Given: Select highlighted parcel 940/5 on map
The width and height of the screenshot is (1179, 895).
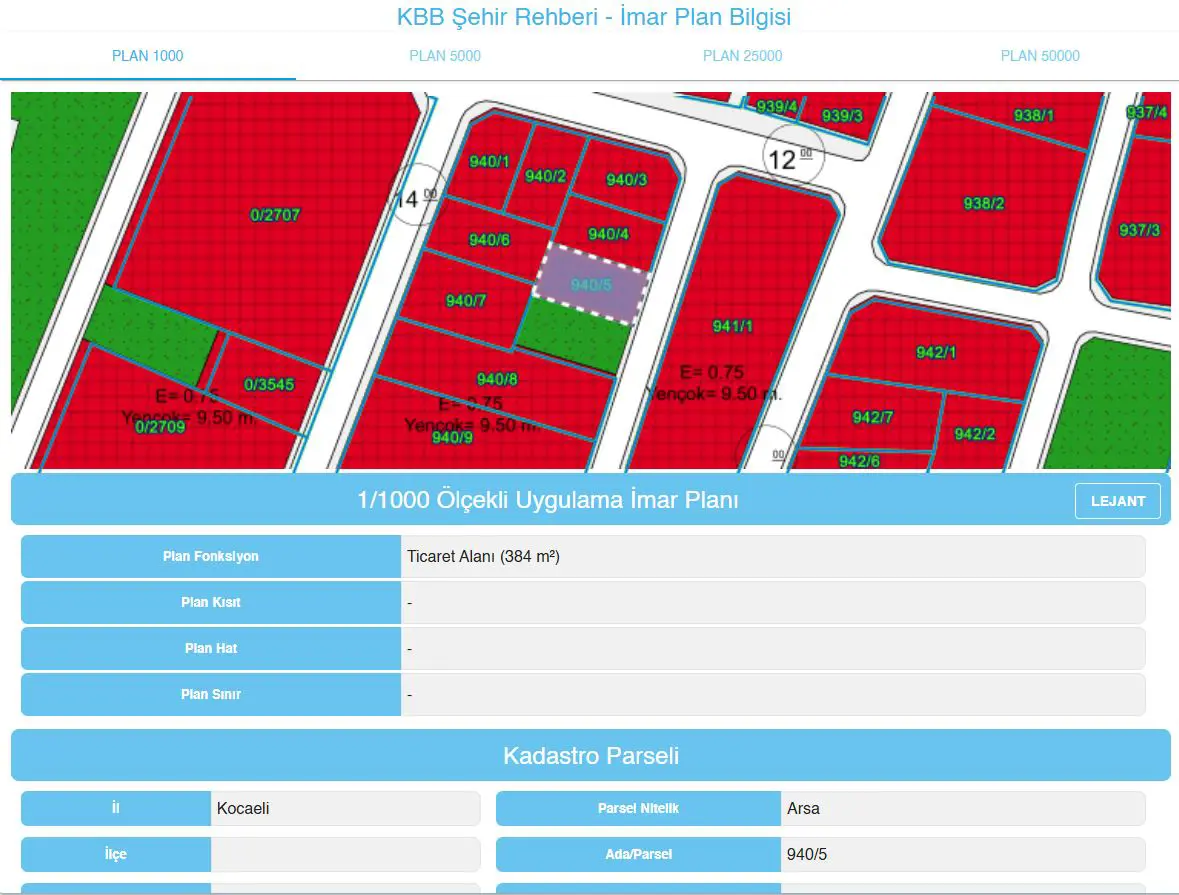Looking at the screenshot, I should point(592,284).
